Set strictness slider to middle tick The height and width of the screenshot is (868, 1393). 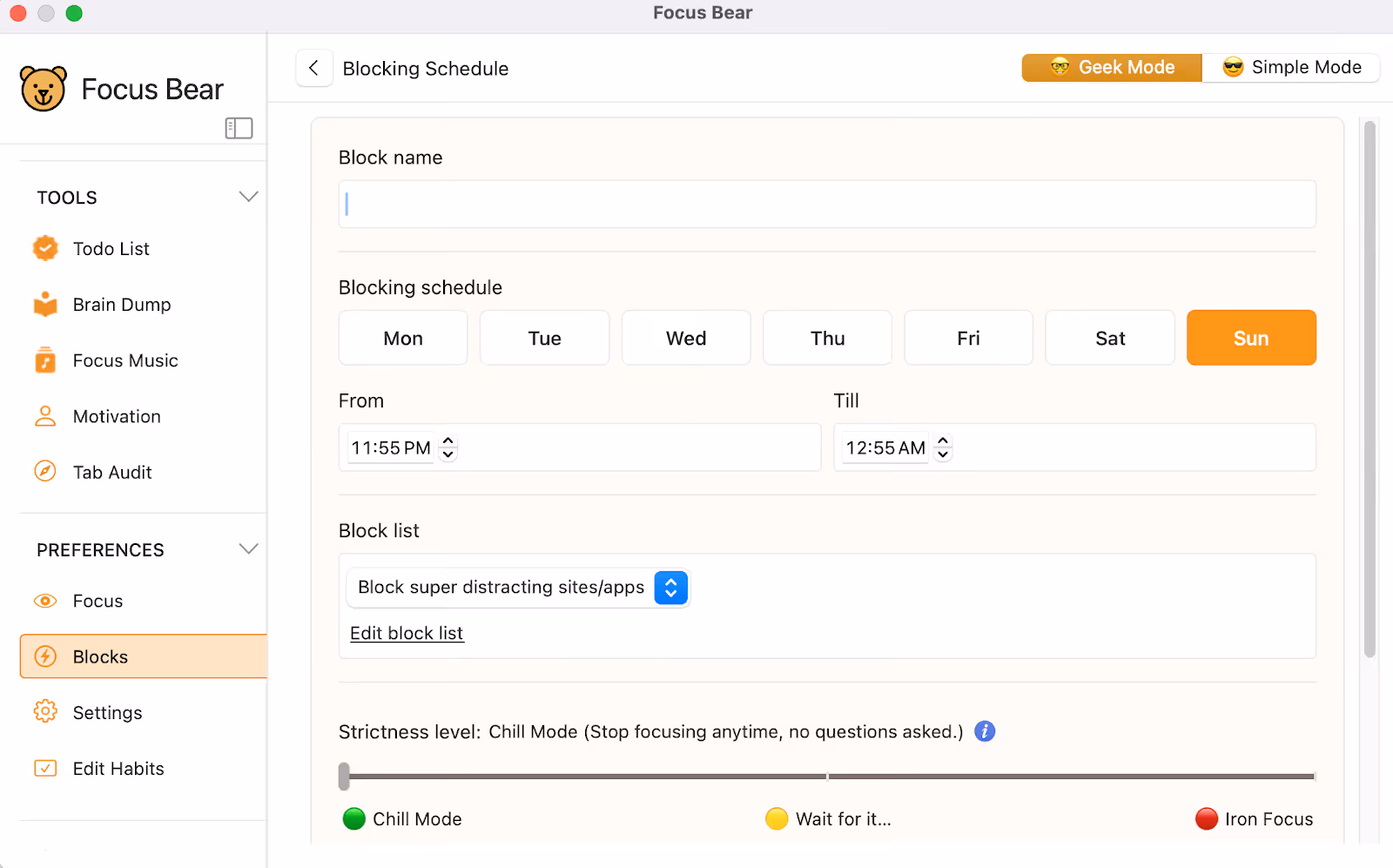pyautogui.click(x=827, y=776)
